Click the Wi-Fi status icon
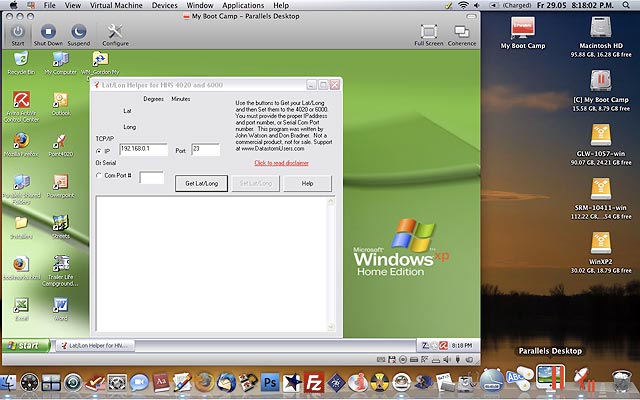This screenshot has height=400, width=640. tap(463, 5)
